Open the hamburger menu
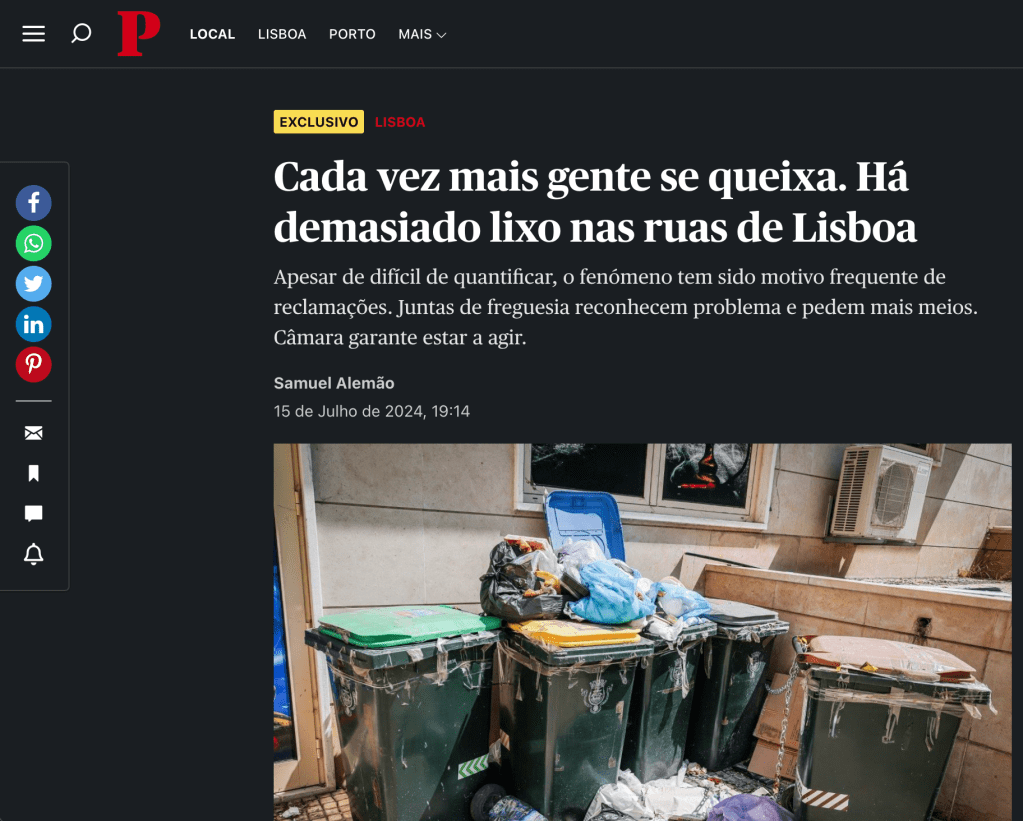This screenshot has width=1023, height=821. coord(33,34)
